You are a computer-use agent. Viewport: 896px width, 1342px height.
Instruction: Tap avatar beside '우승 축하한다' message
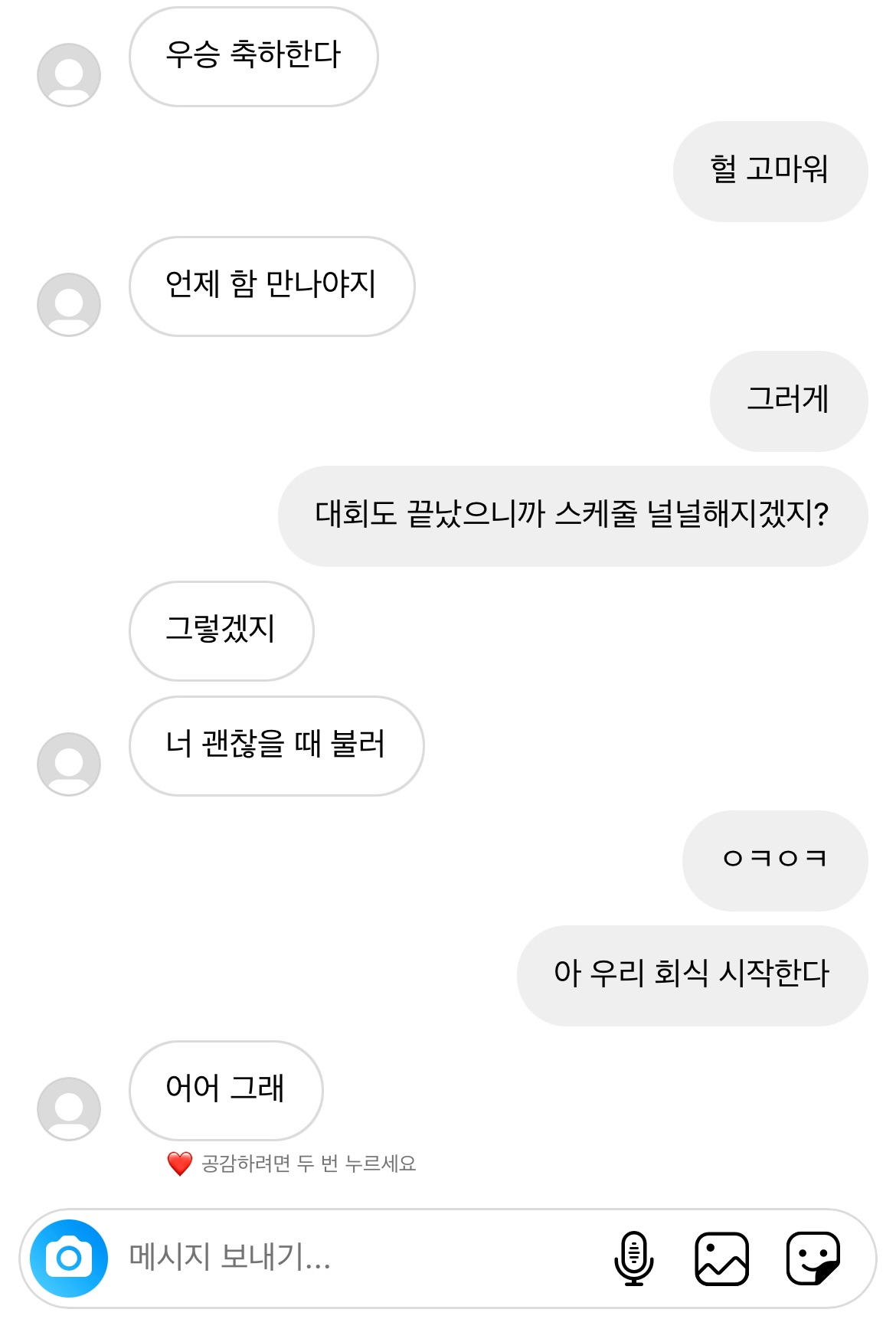pos(69,75)
